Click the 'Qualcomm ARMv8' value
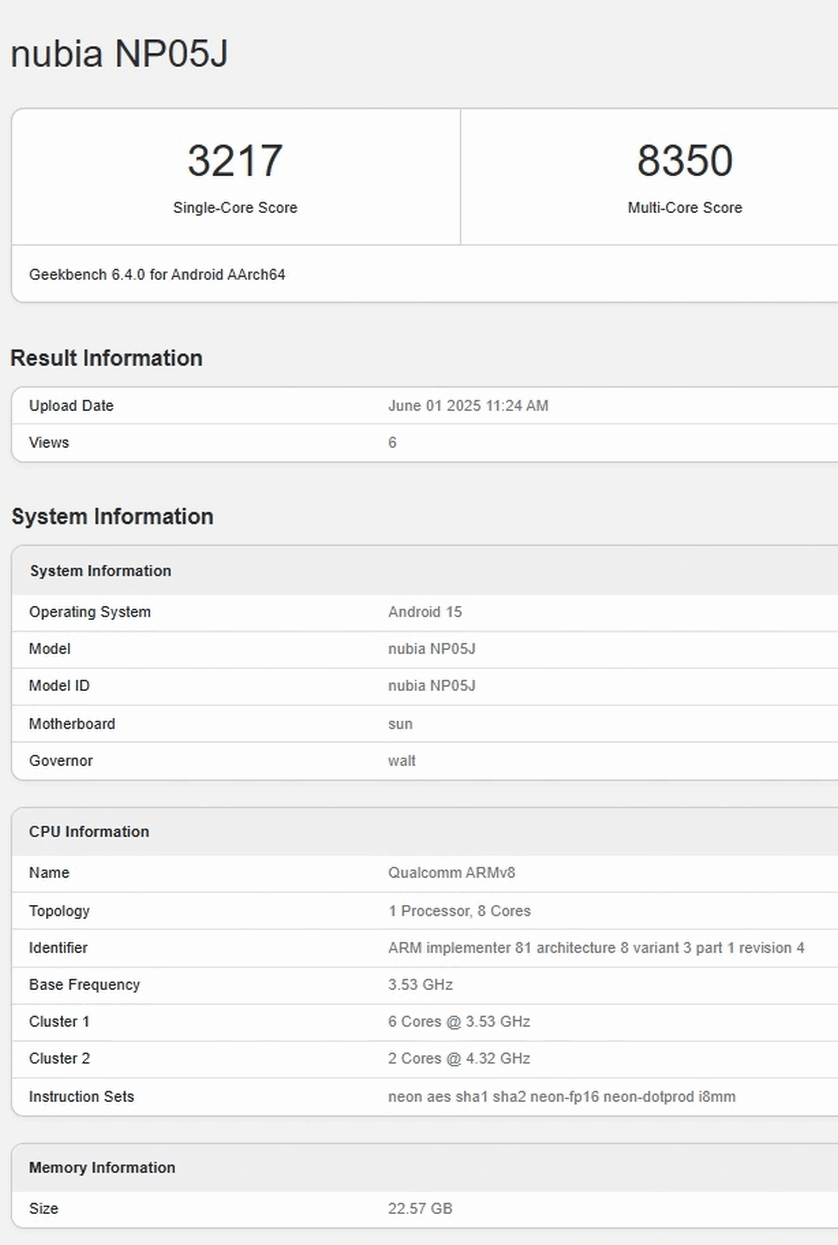The image size is (838, 1245). [452, 873]
